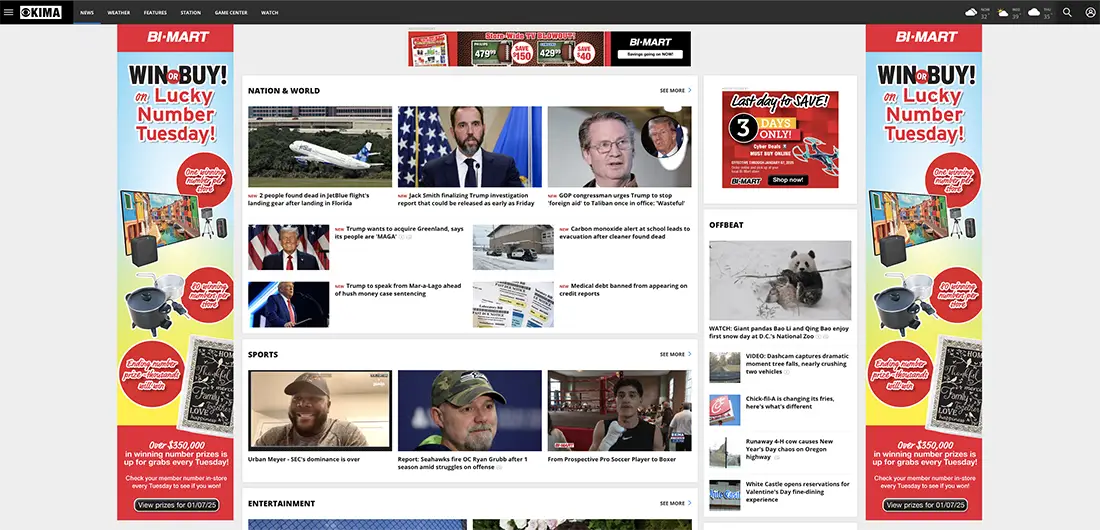Open the search magnifier icon
This screenshot has height=530, width=1100.
point(1067,12)
